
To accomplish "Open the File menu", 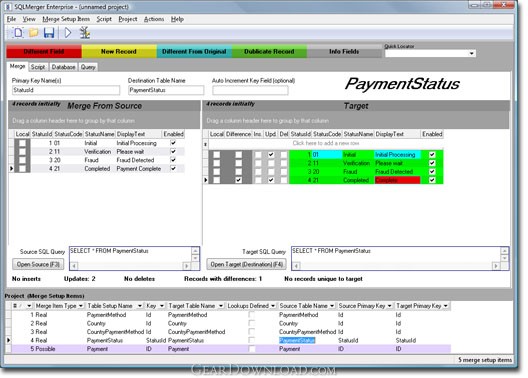I will click(x=11, y=19).
